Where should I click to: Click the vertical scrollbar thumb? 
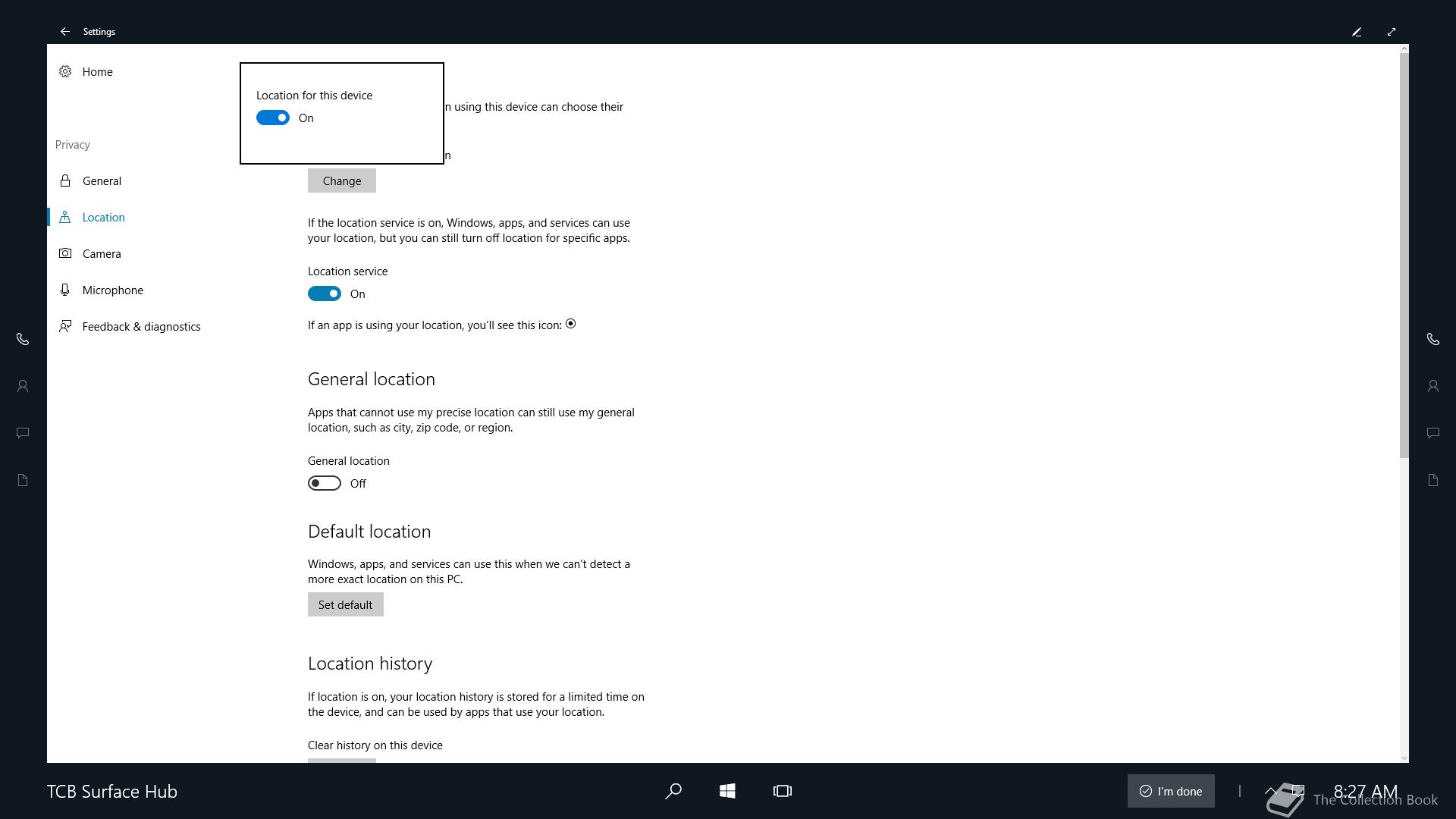(1404, 256)
